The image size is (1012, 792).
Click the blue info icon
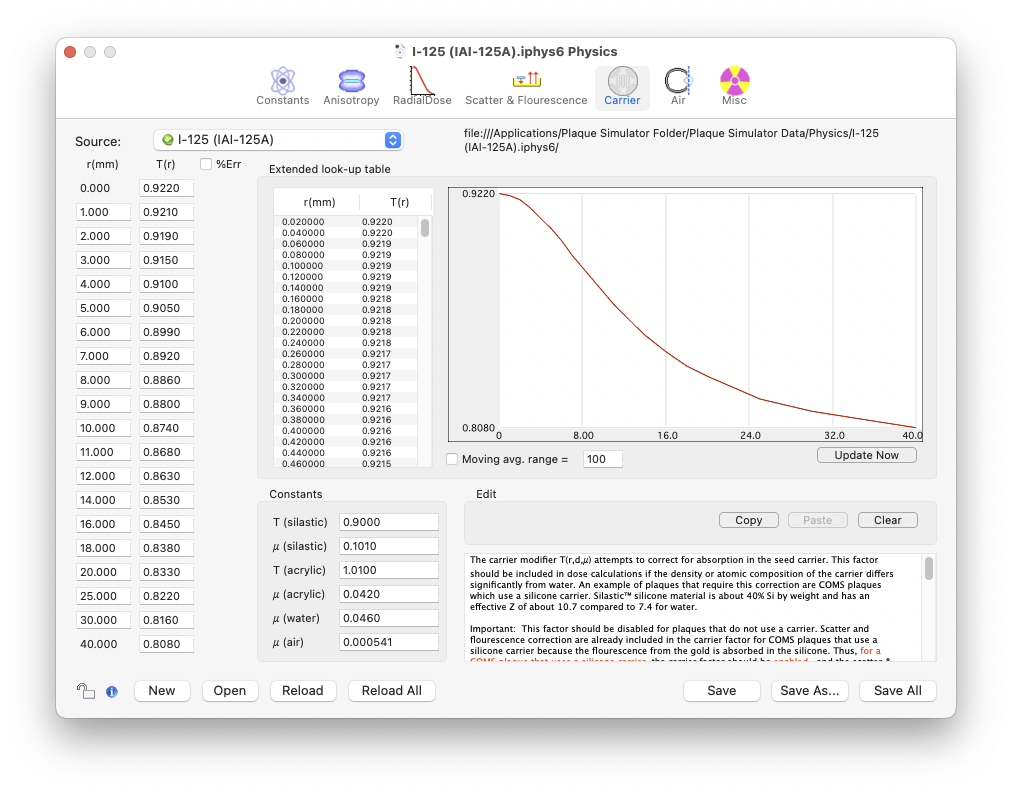coord(112,691)
